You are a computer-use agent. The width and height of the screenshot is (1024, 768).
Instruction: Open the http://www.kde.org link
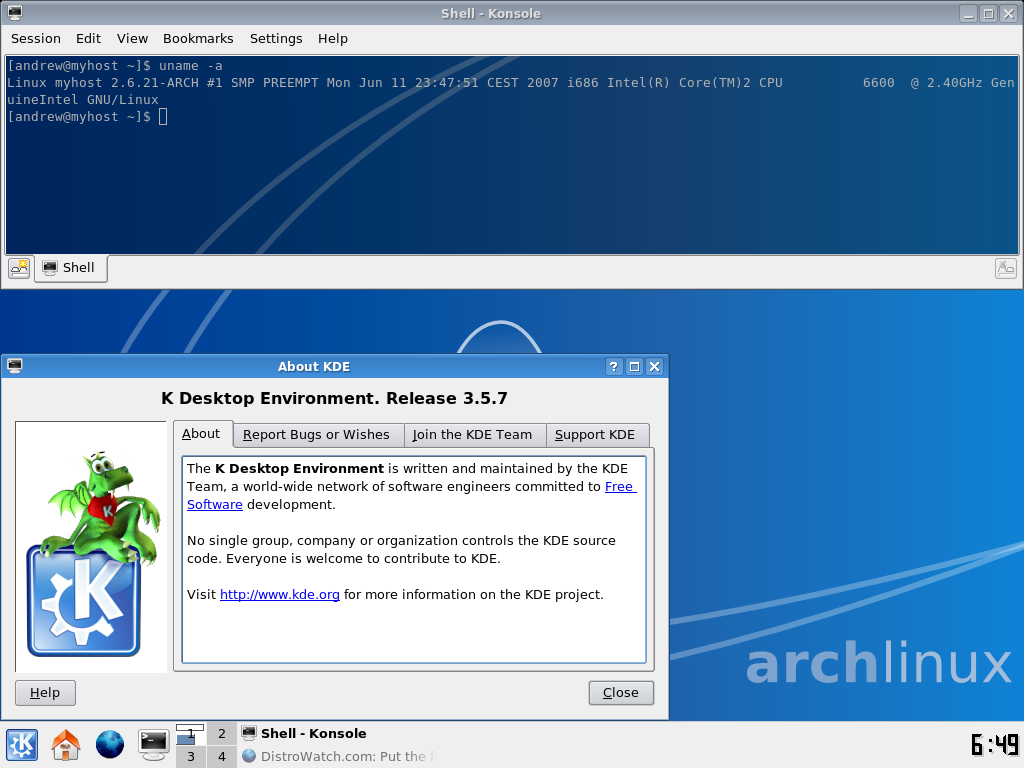coord(280,594)
